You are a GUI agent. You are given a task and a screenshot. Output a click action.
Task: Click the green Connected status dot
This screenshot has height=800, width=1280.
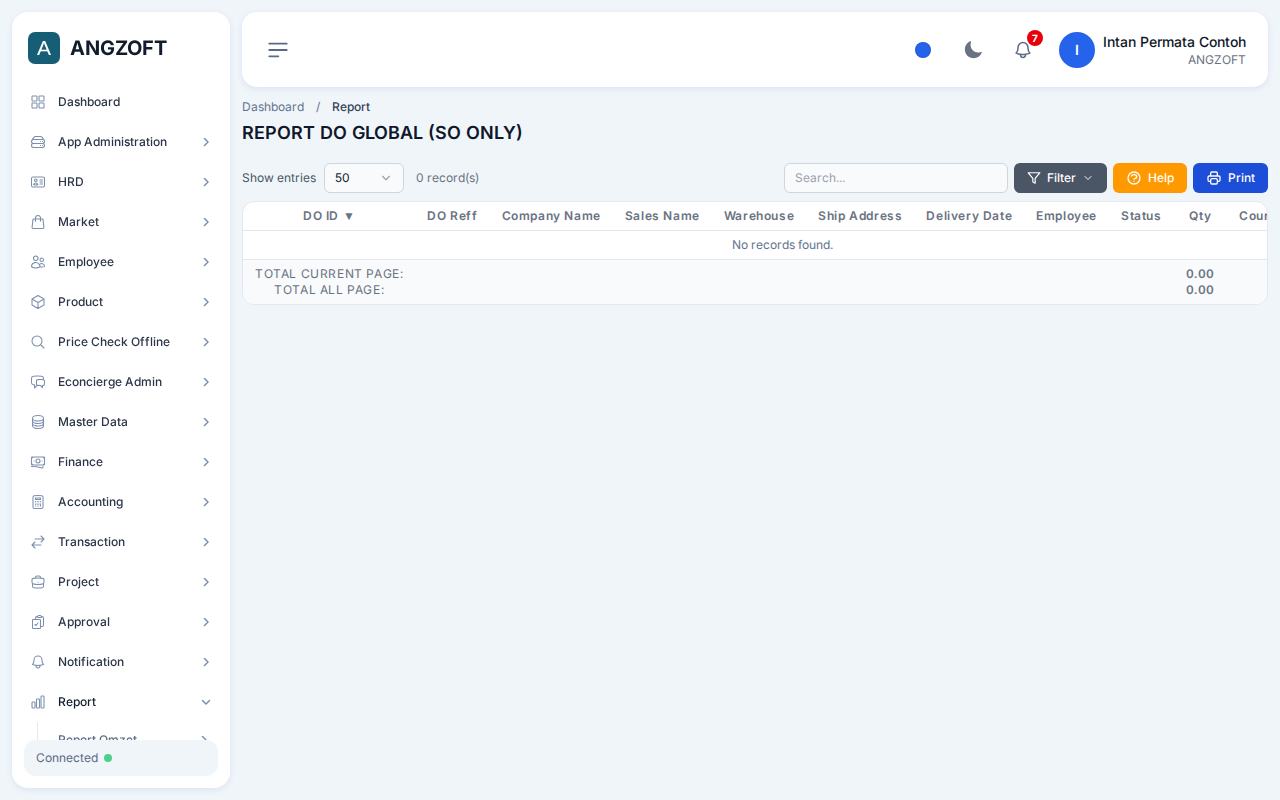coord(108,758)
